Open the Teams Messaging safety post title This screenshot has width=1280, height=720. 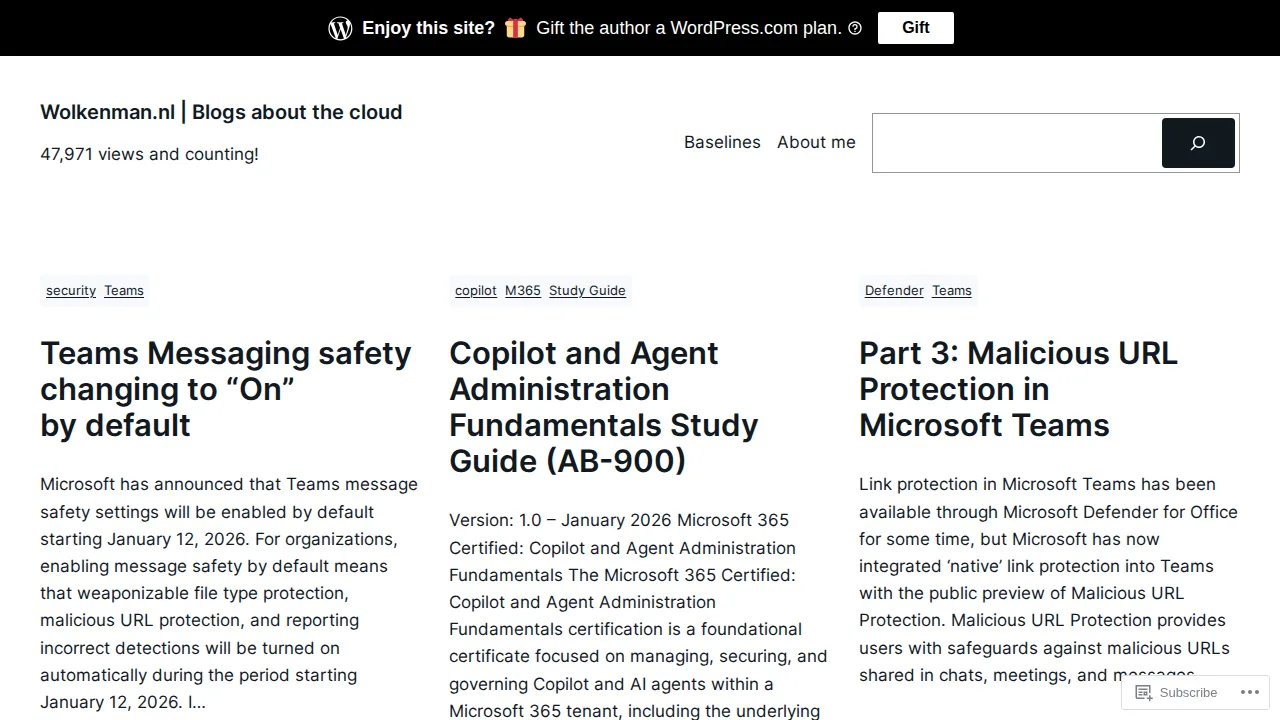[226, 389]
